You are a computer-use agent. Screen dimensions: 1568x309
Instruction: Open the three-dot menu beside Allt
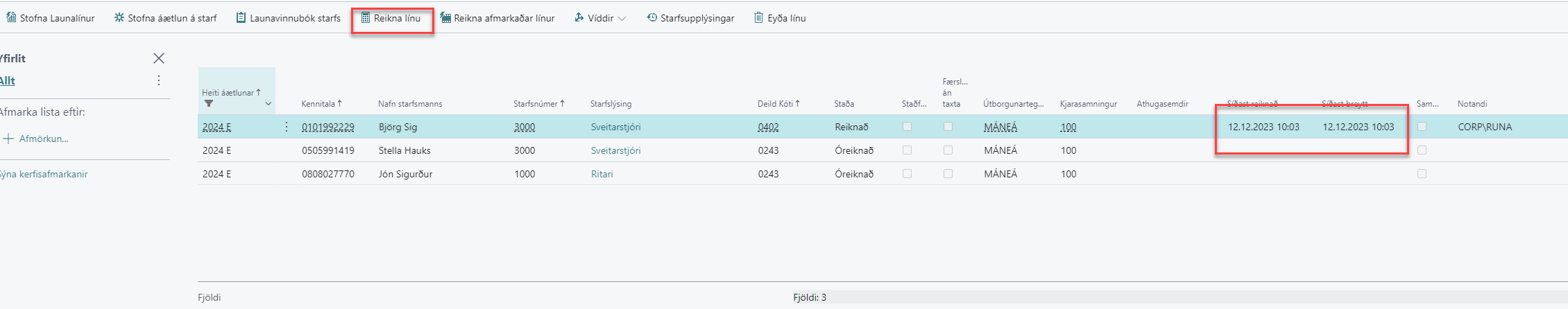[159, 81]
